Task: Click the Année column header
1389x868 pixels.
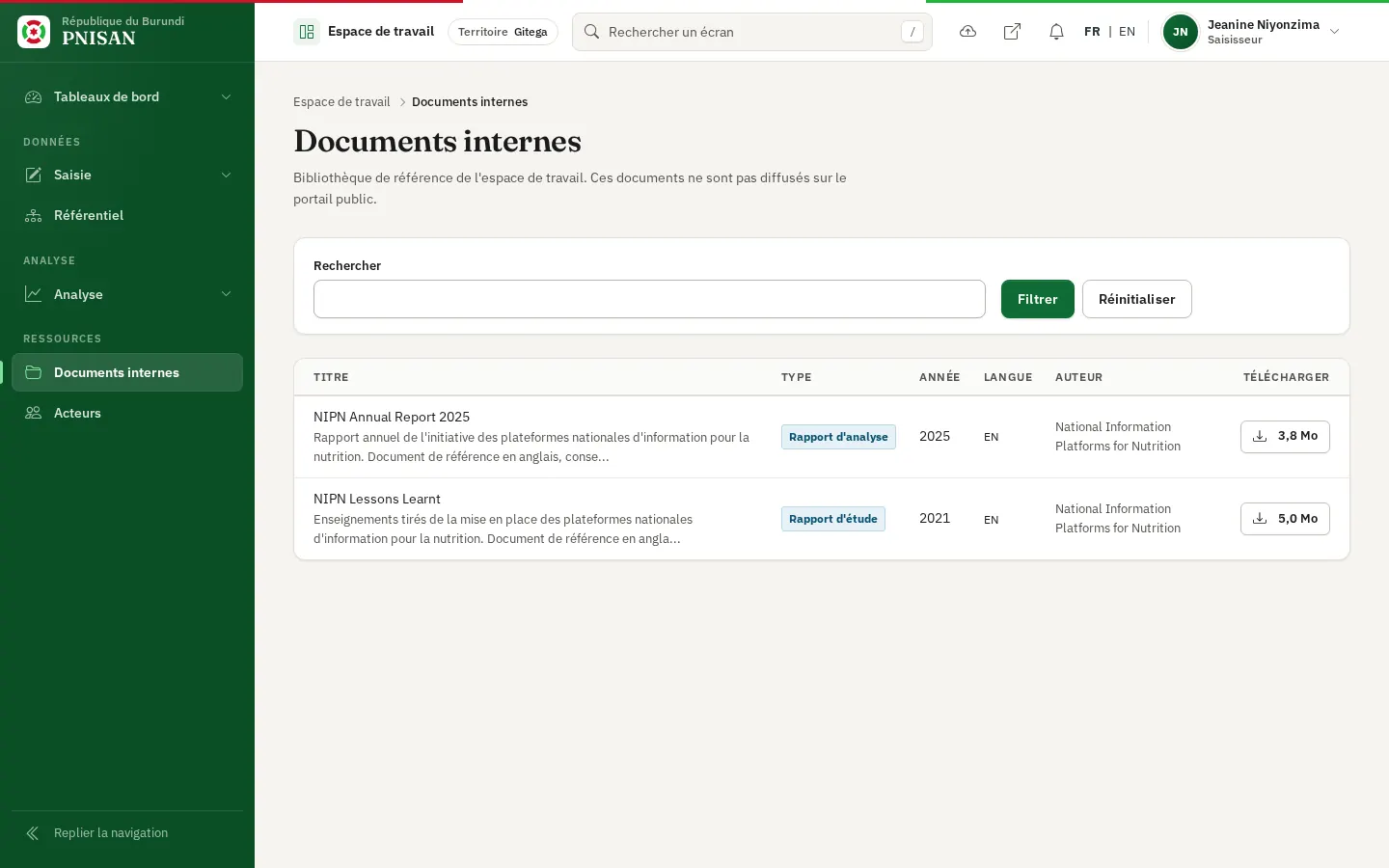Action: 940,377
